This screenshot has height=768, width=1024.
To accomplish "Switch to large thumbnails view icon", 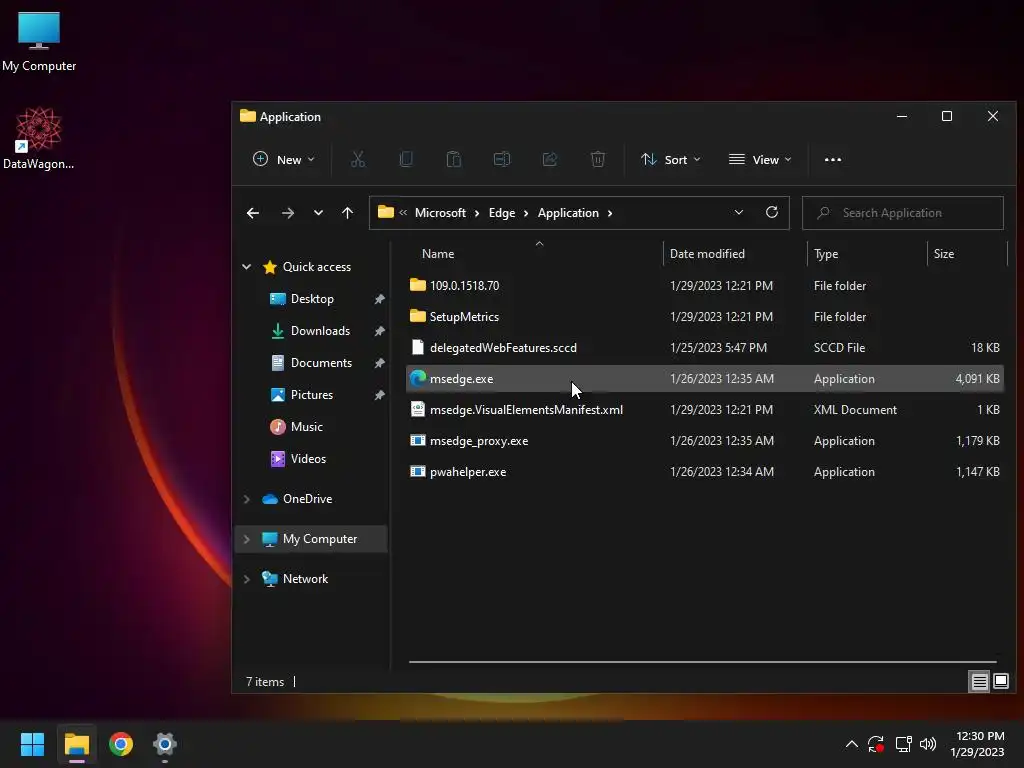I will pos(1001,682).
